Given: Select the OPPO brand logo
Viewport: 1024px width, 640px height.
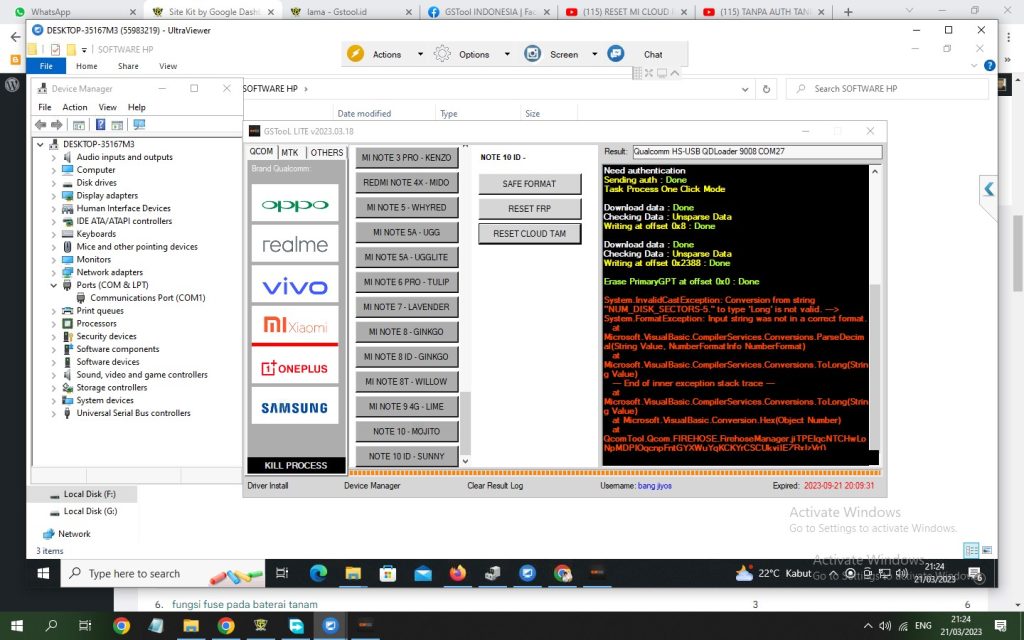Looking at the screenshot, I should 295,205.
